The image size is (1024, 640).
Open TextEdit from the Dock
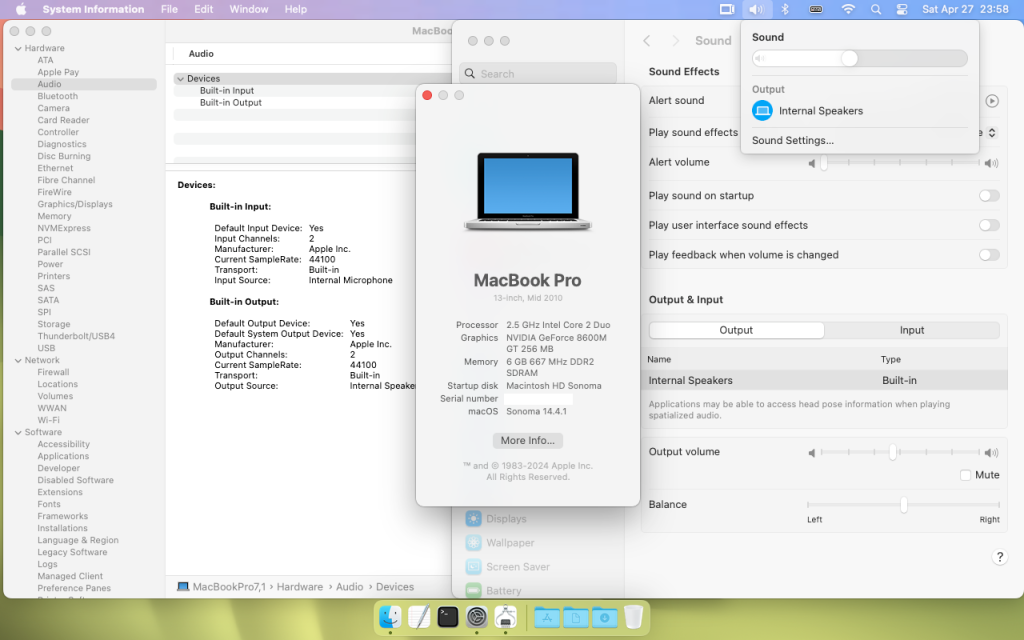coord(419,617)
